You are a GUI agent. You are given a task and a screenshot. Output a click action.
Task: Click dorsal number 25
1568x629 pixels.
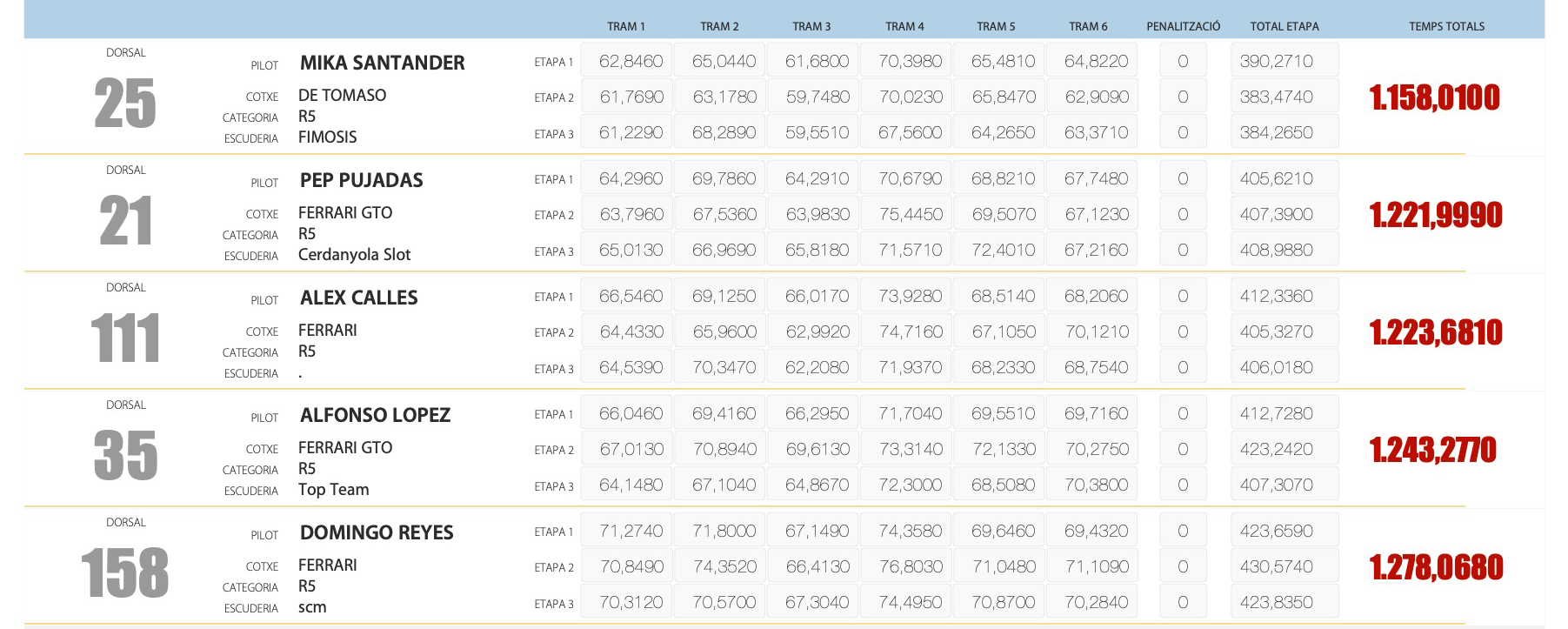coord(125,104)
